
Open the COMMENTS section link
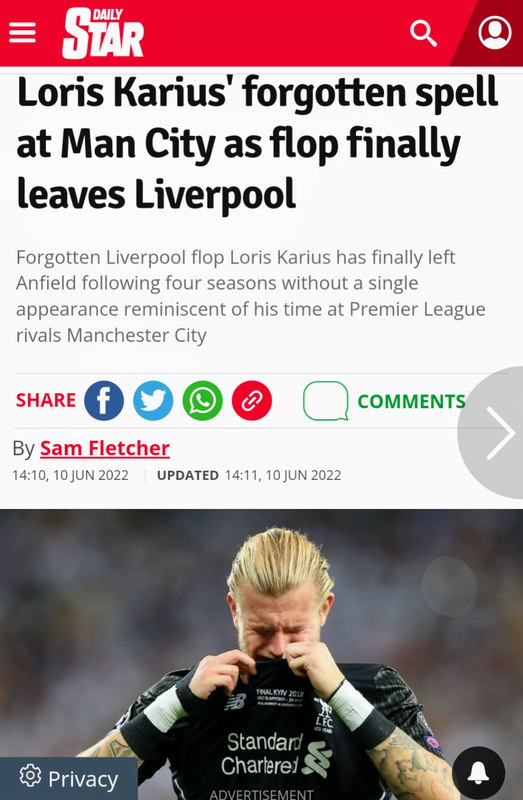[411, 402]
